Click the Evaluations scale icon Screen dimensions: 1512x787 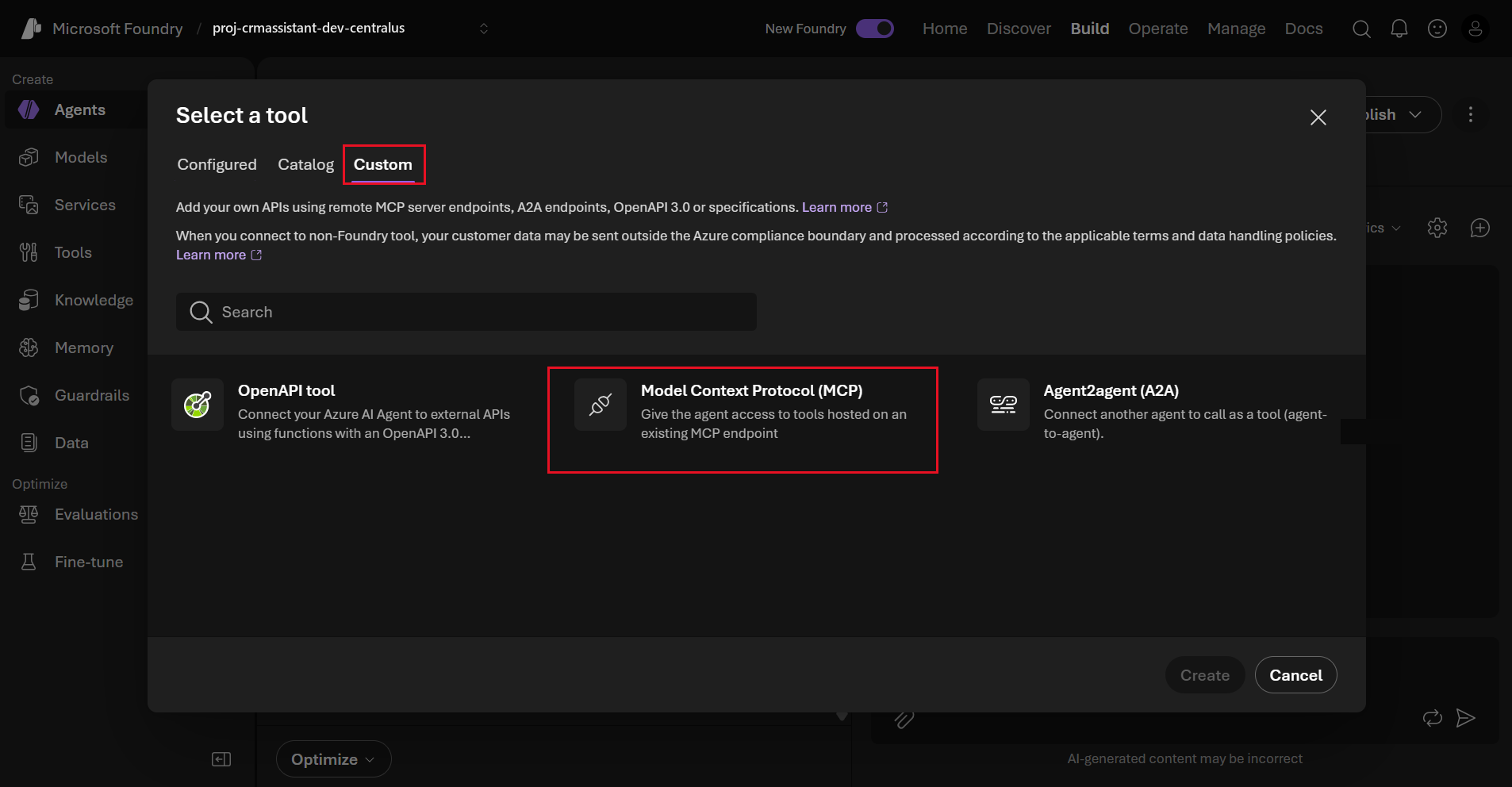(x=29, y=514)
